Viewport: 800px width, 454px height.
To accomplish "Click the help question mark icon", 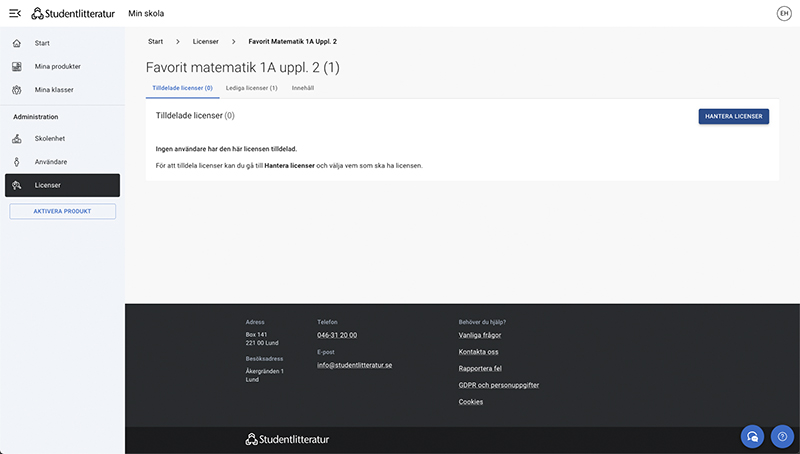I will [782, 437].
